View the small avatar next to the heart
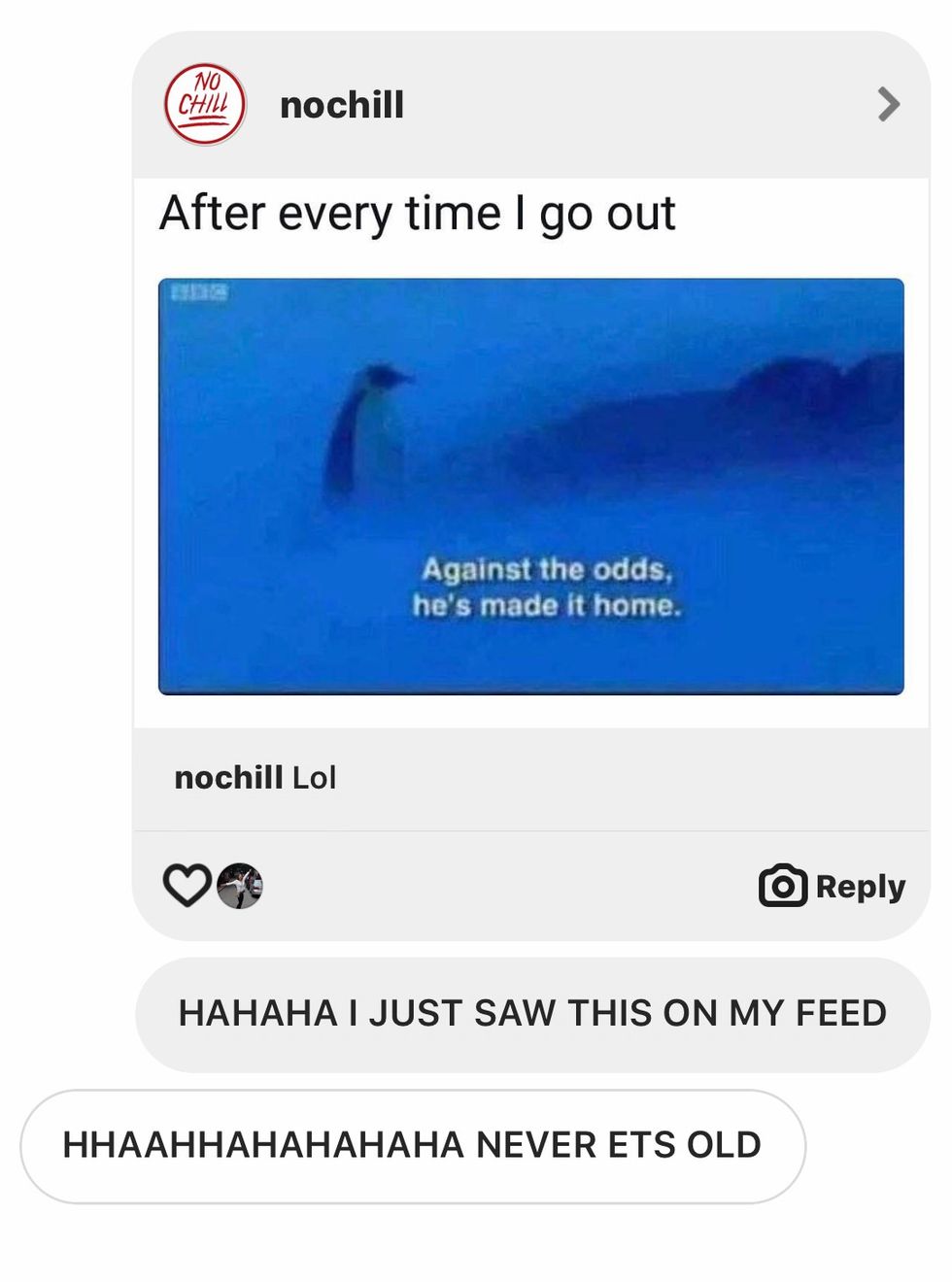This screenshot has width=952, height=1282. pyautogui.click(x=239, y=886)
